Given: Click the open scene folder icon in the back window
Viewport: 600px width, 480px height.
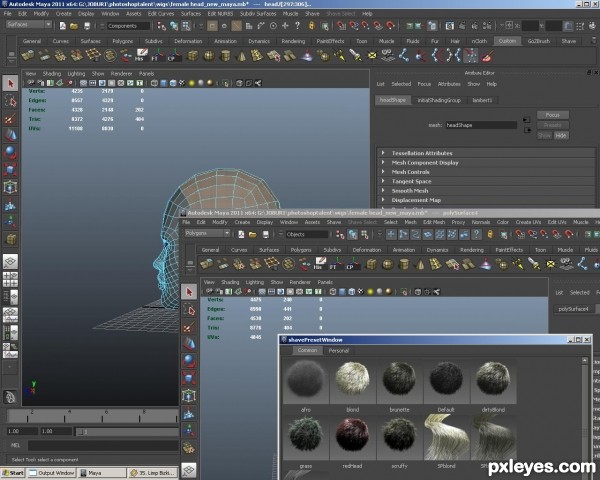Looking at the screenshot, I should (x=74, y=26).
